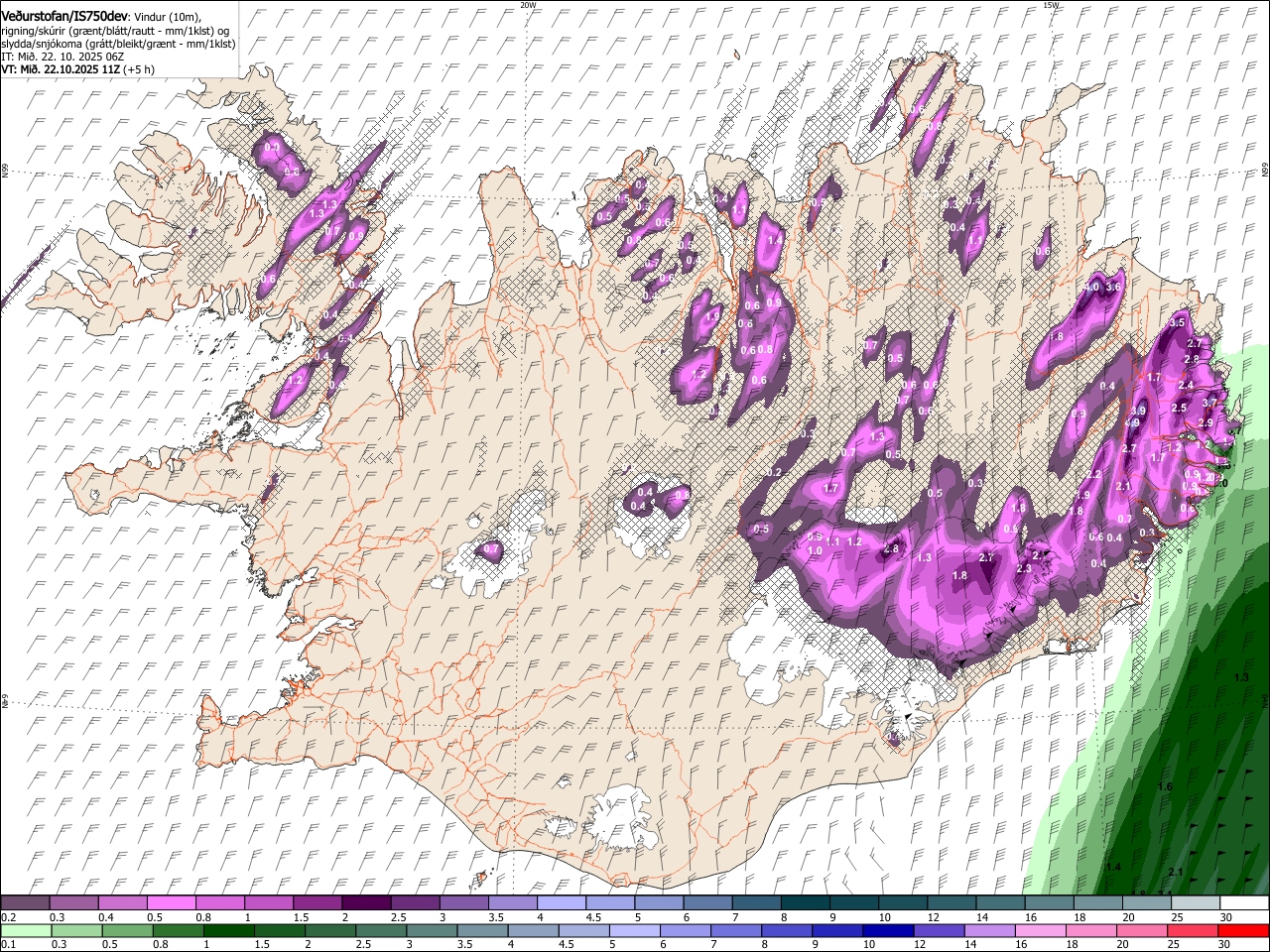The width and height of the screenshot is (1270, 952).
Task: Click the 20W longitude label at the top edge
Action: tap(528, 5)
